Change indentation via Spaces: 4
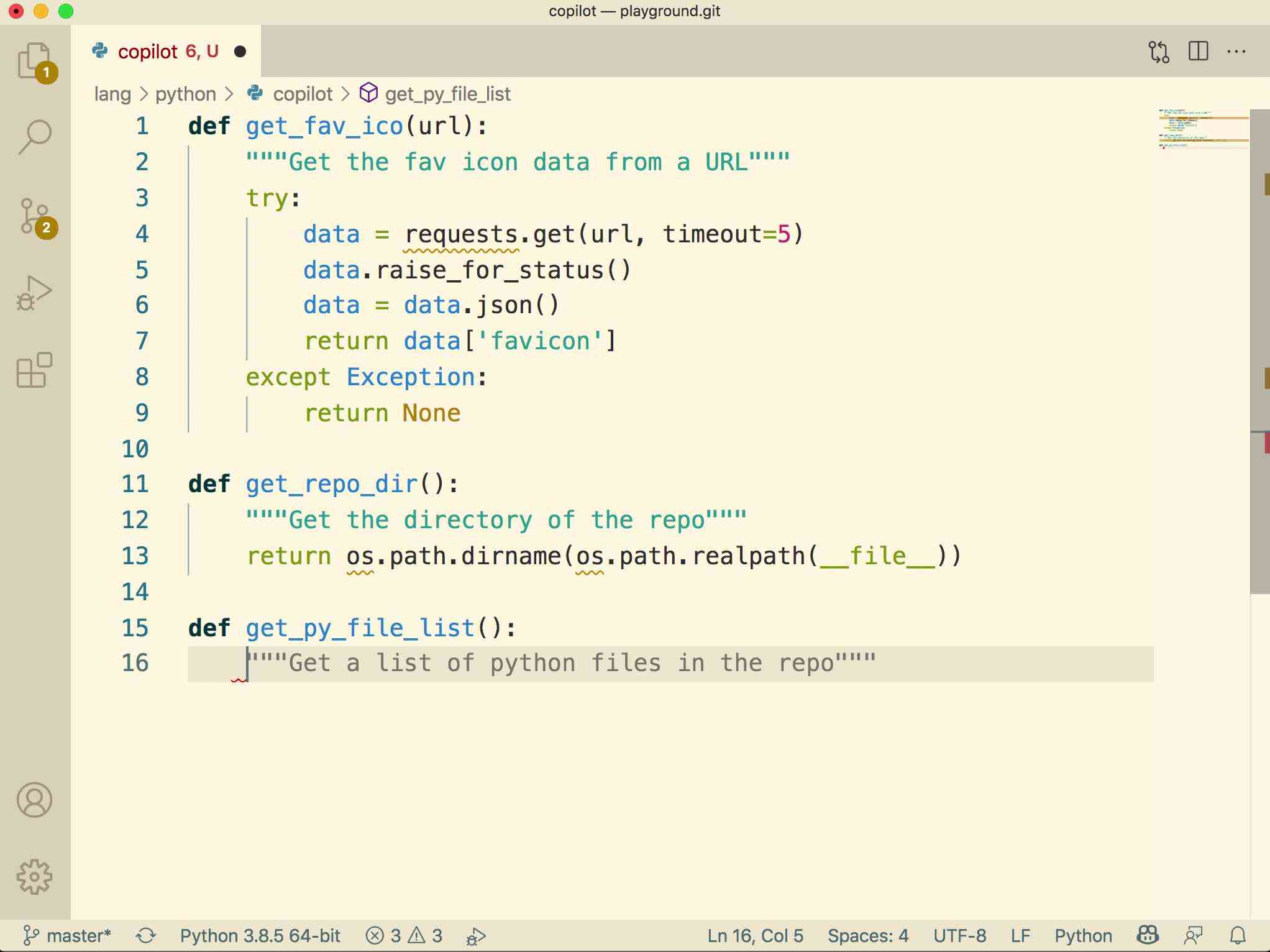 pyautogui.click(x=868, y=936)
